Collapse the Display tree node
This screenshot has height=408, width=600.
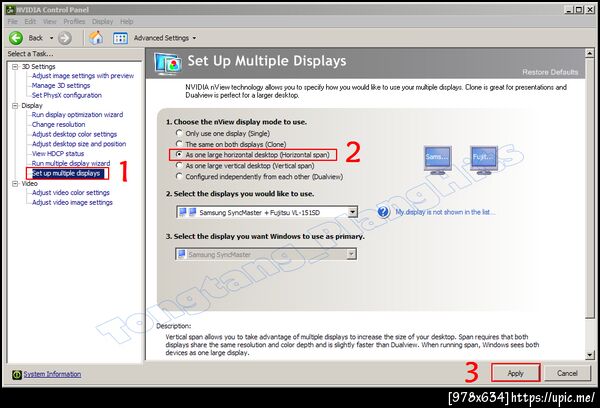tap(15, 106)
